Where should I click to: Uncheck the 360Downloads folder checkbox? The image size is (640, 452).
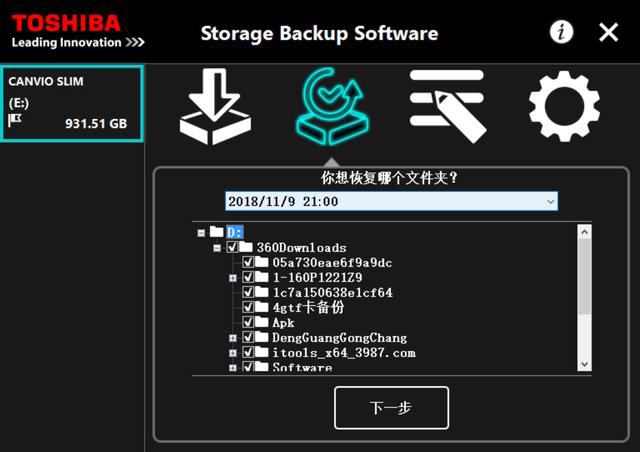pyautogui.click(x=232, y=247)
